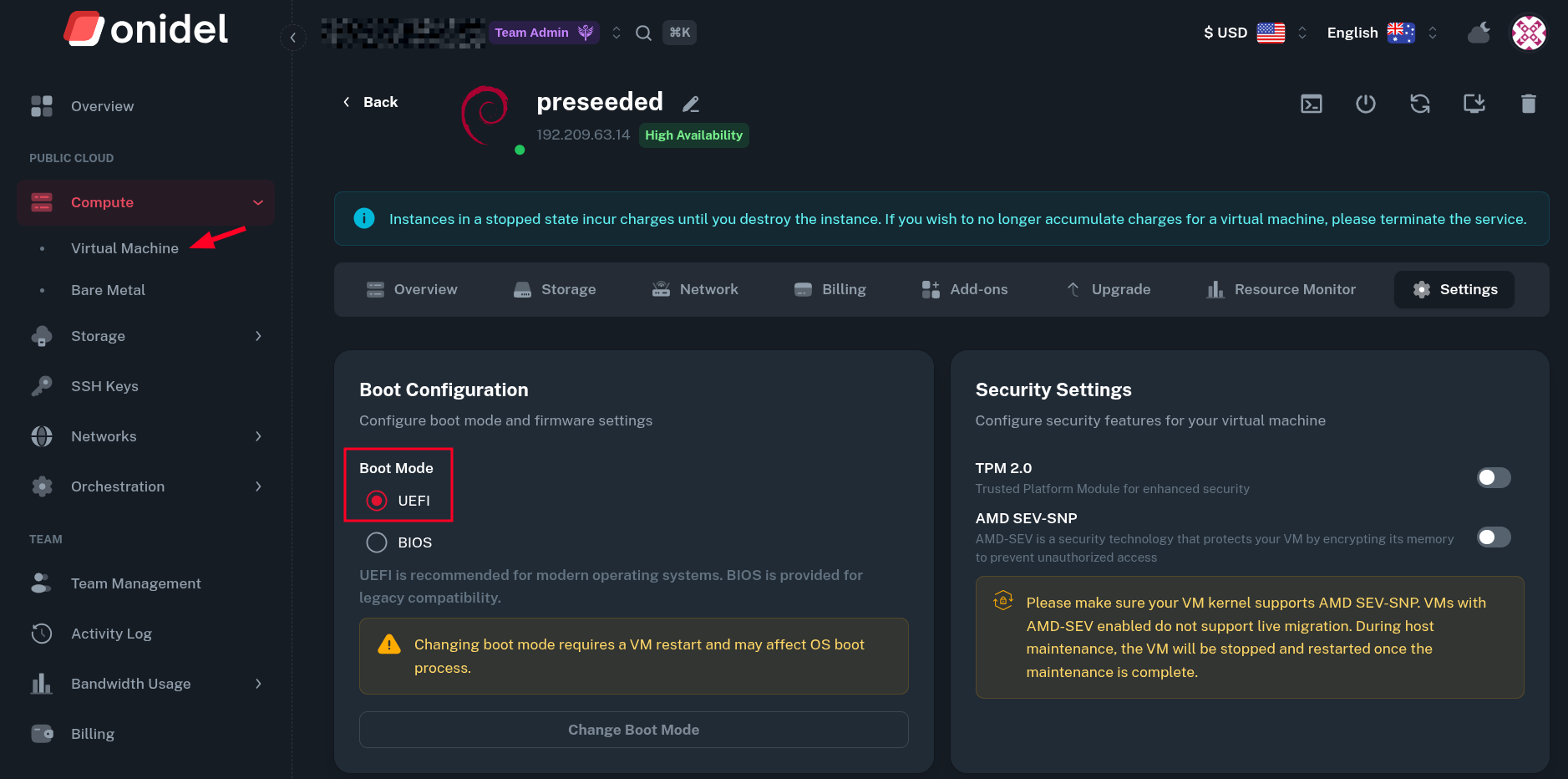Go back using the Back link
The width and height of the screenshot is (1568, 779).
[x=370, y=102]
